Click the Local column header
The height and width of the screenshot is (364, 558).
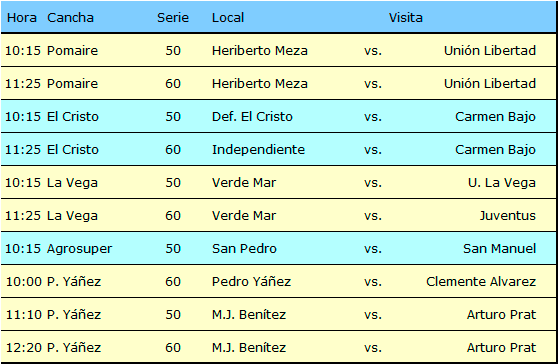click(228, 18)
